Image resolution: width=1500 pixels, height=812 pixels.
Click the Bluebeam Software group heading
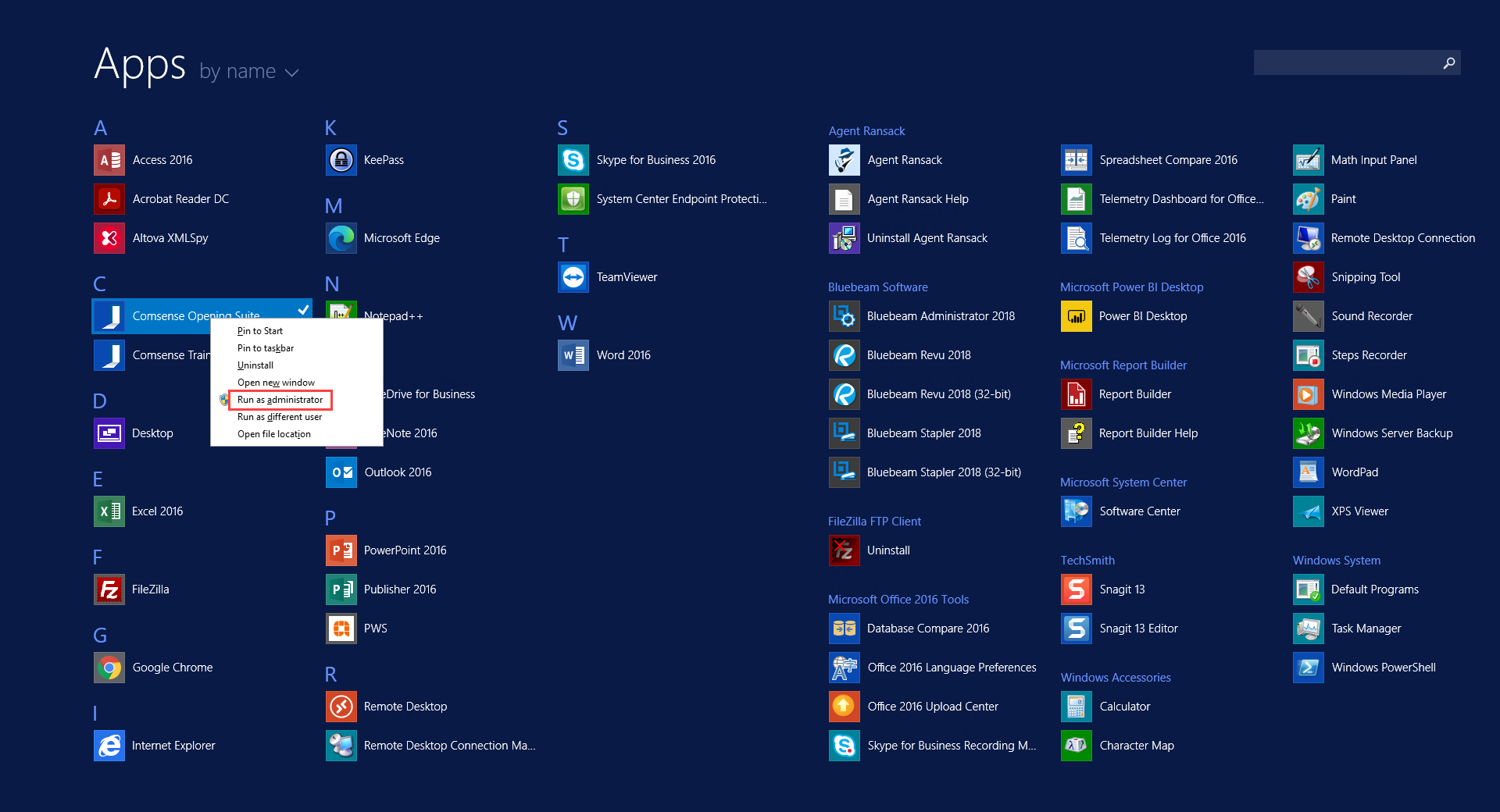[x=878, y=287]
